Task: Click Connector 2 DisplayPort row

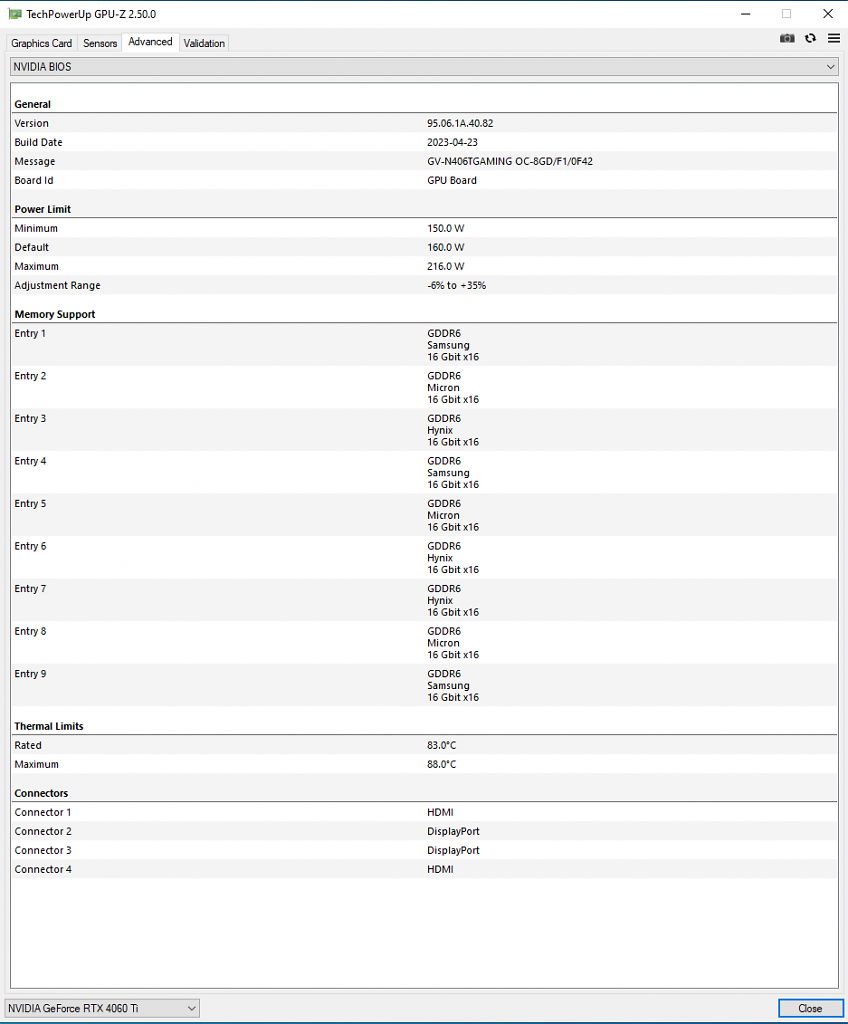Action: click(424, 831)
